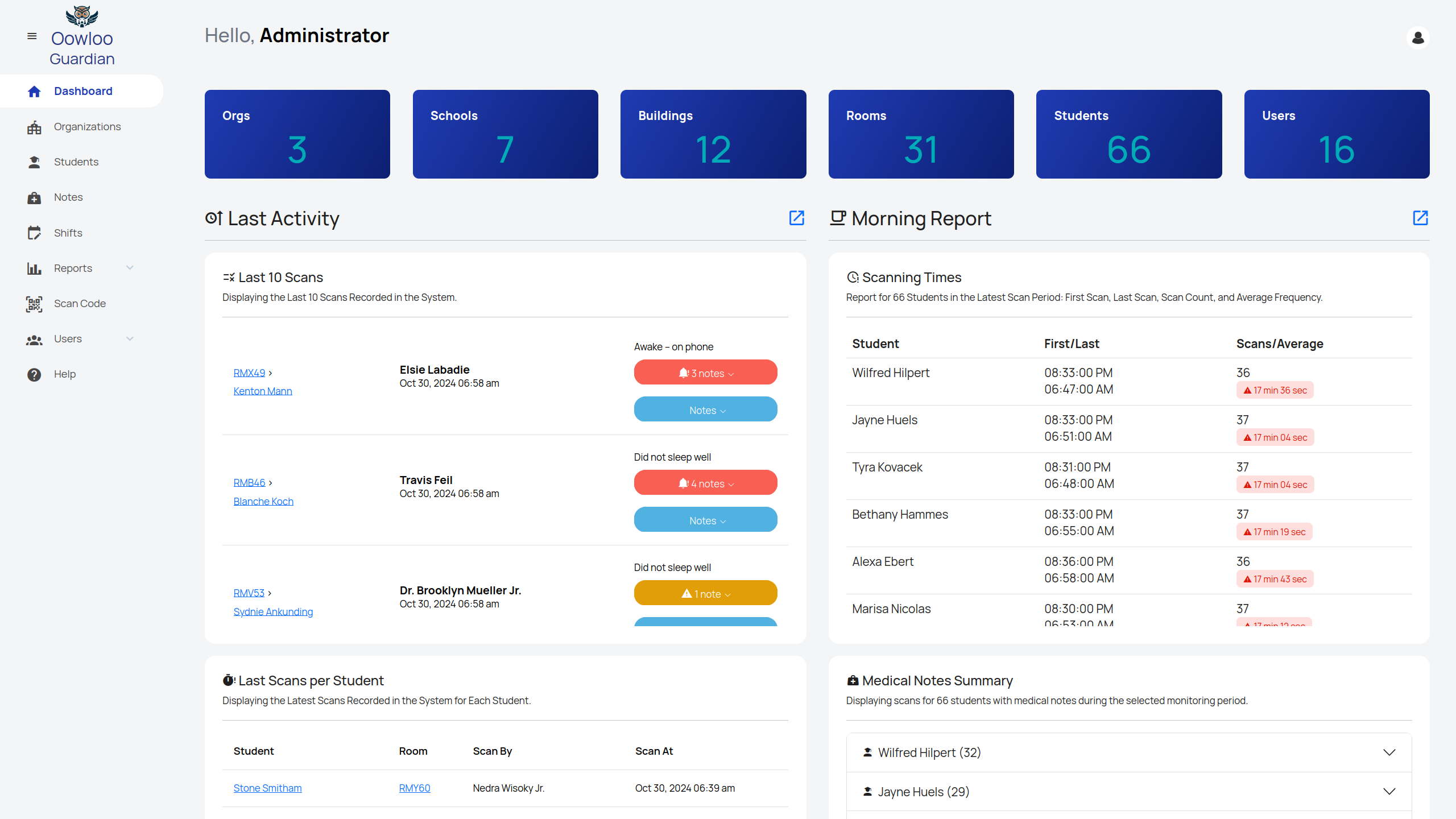This screenshot has height=819, width=1456.
Task: Open the Notes sidebar item
Action: (x=68, y=197)
